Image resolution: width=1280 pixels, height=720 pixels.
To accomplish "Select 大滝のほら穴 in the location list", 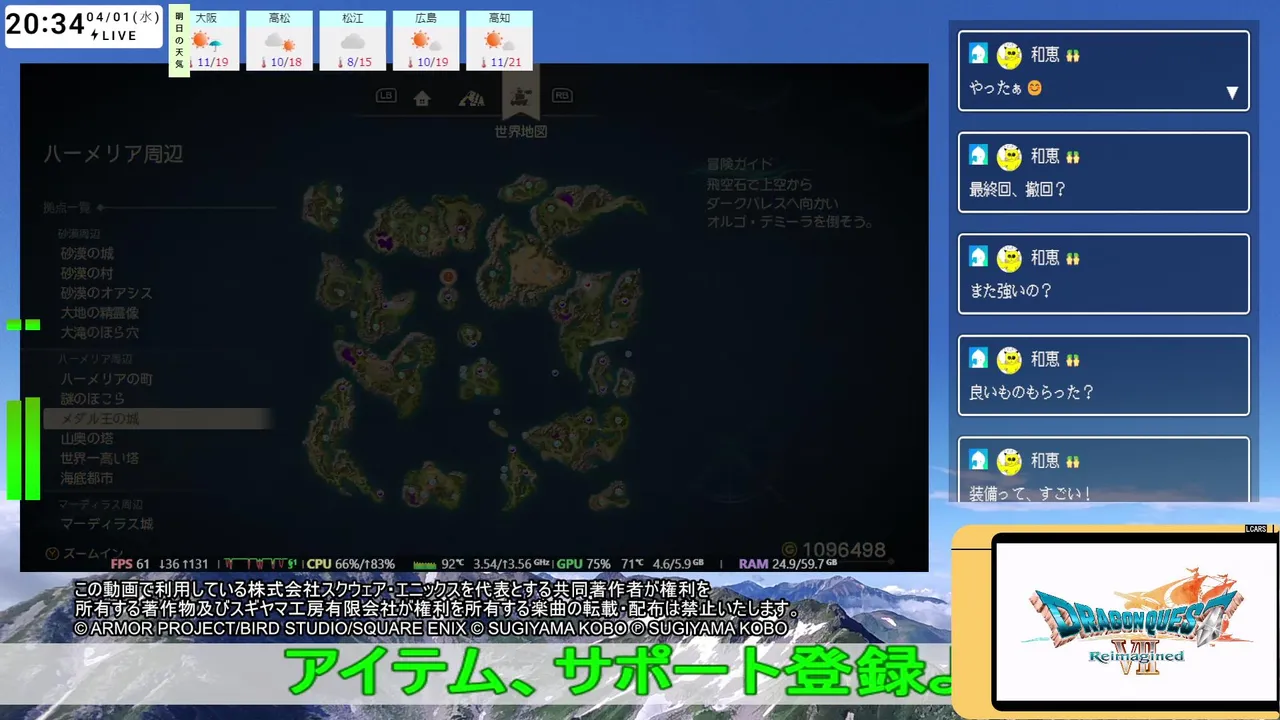I will click(99, 332).
